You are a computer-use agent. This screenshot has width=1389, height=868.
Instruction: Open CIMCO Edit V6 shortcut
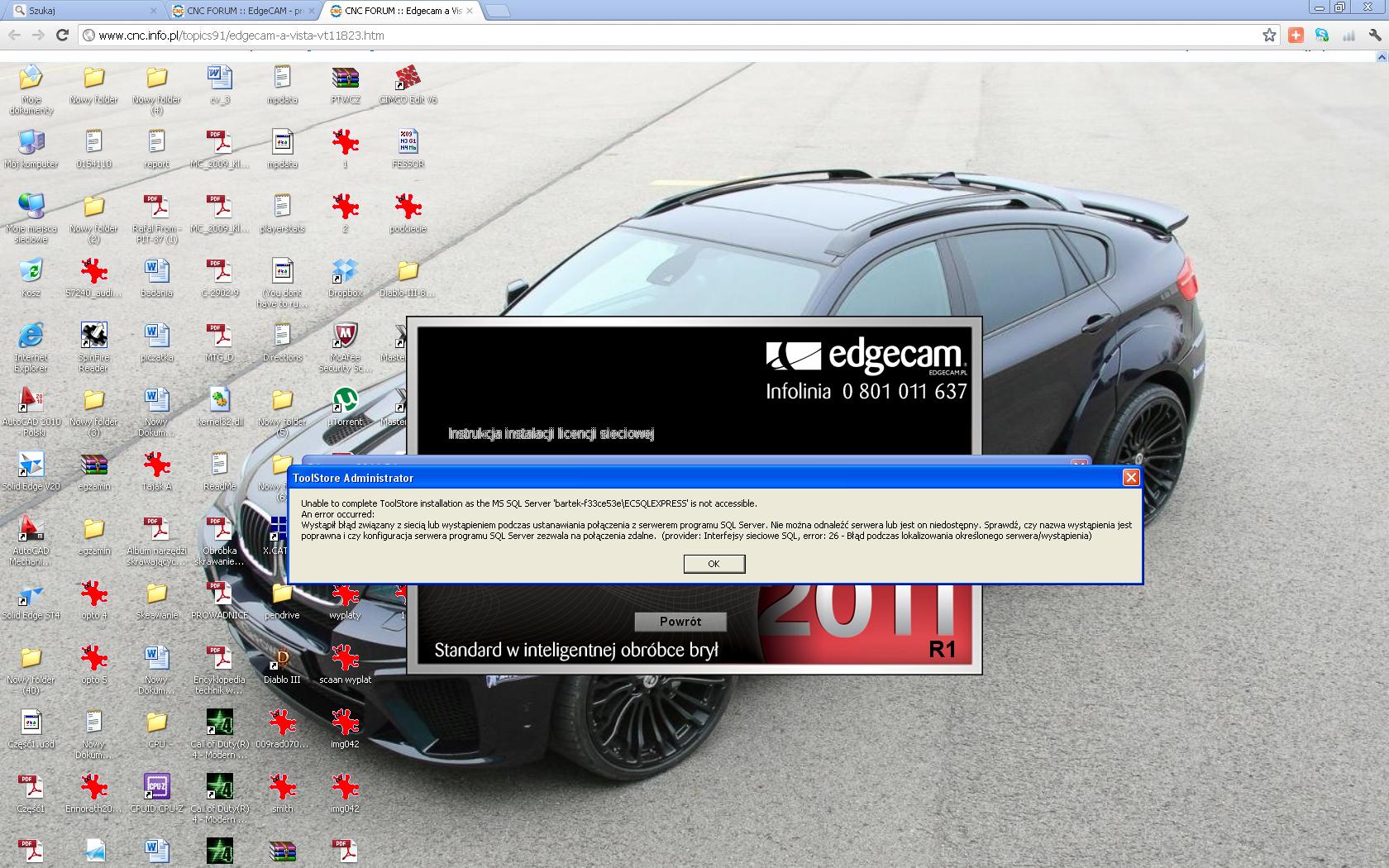pos(408,85)
